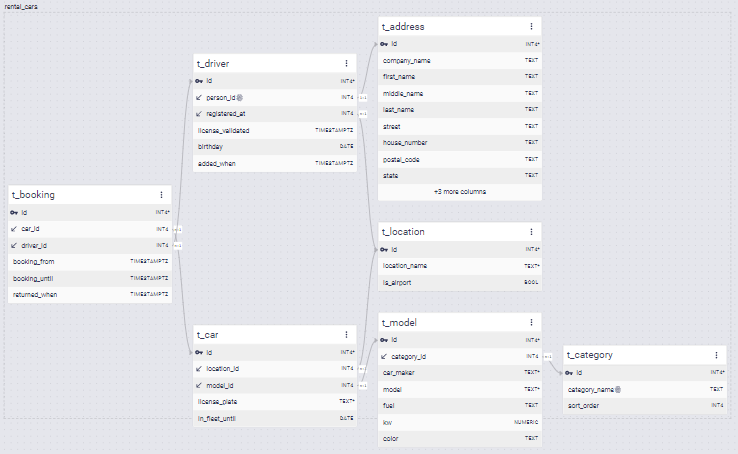Select the rental_cars schema label
The width and height of the screenshot is (738, 454).
pos(24,7)
